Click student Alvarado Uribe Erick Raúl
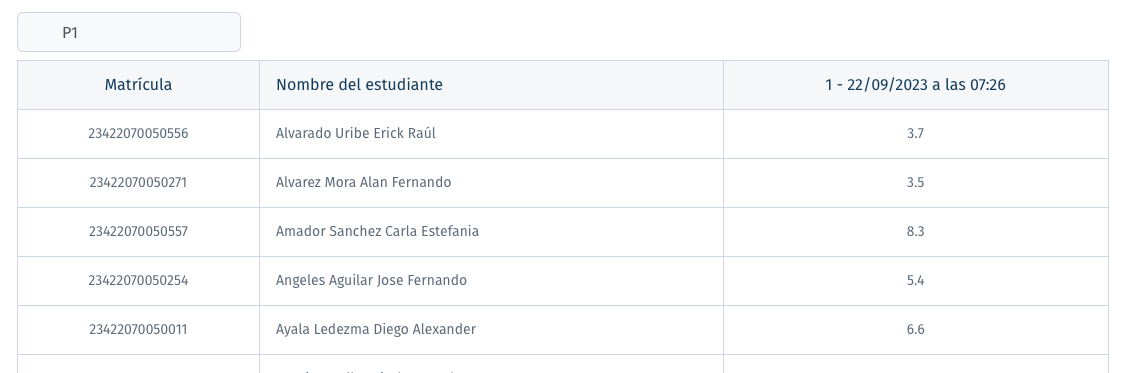Image resolution: width=1126 pixels, height=373 pixels. point(355,134)
